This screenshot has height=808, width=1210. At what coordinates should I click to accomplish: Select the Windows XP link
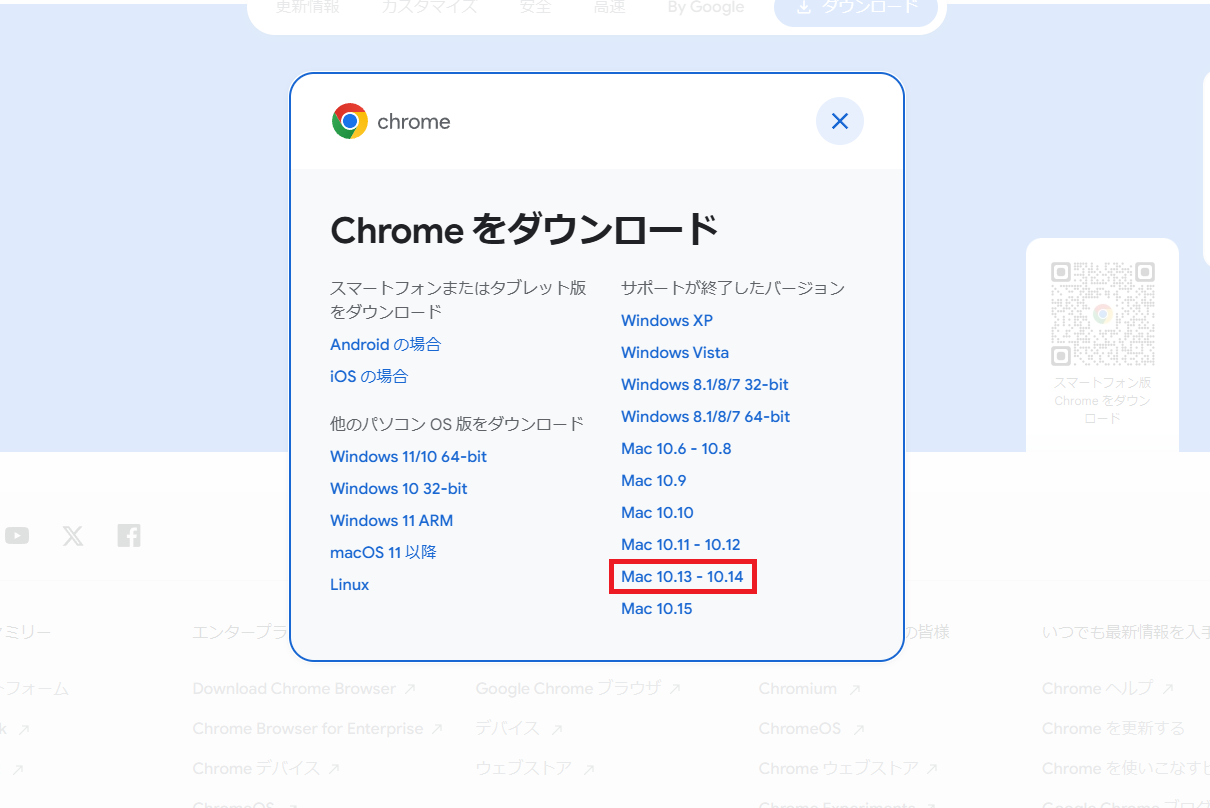pyautogui.click(x=667, y=320)
